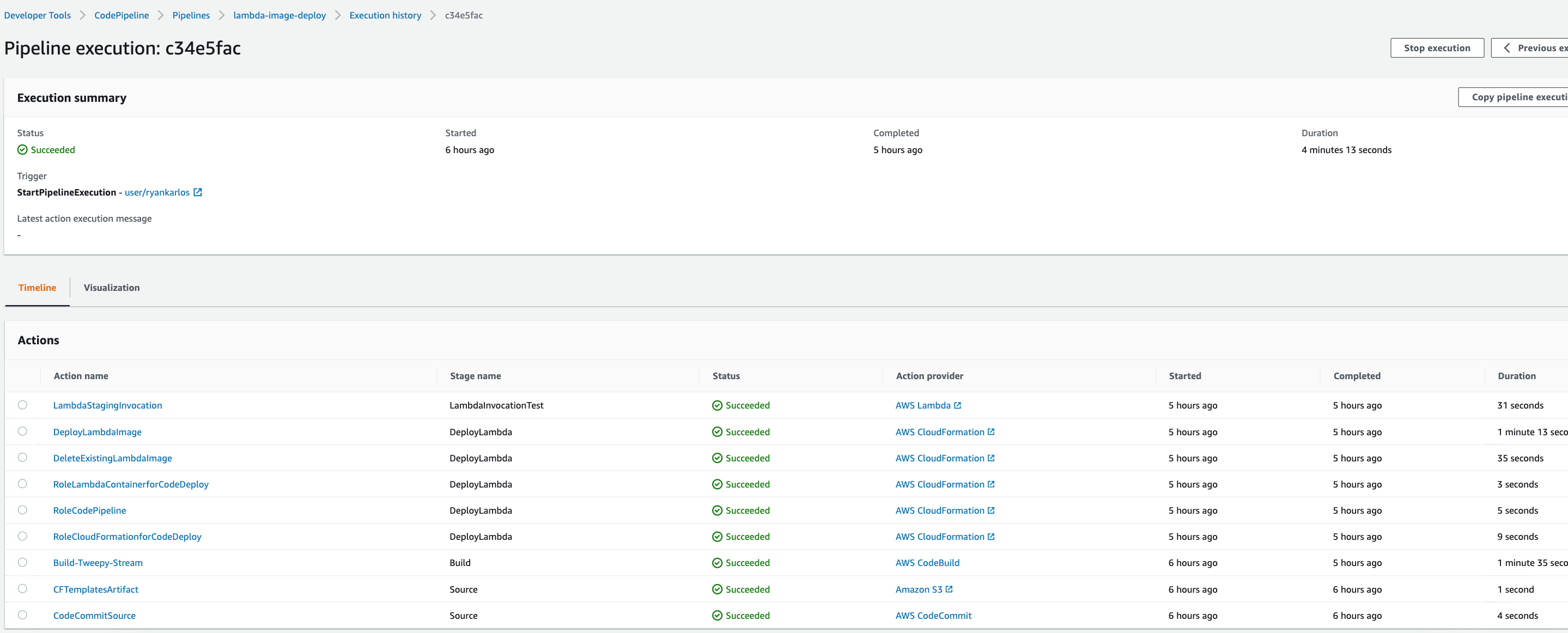Click the LambdaInvocationTest stage name cell
Screen dimensions: 1568x633
[496, 405]
